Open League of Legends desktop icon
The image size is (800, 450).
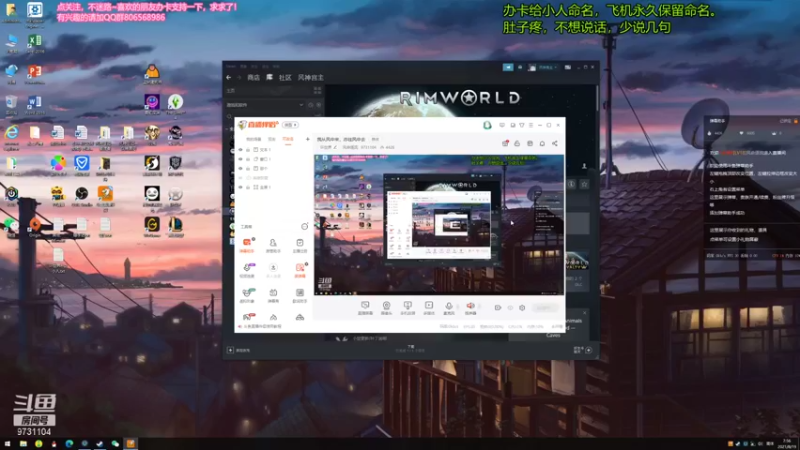(176, 227)
